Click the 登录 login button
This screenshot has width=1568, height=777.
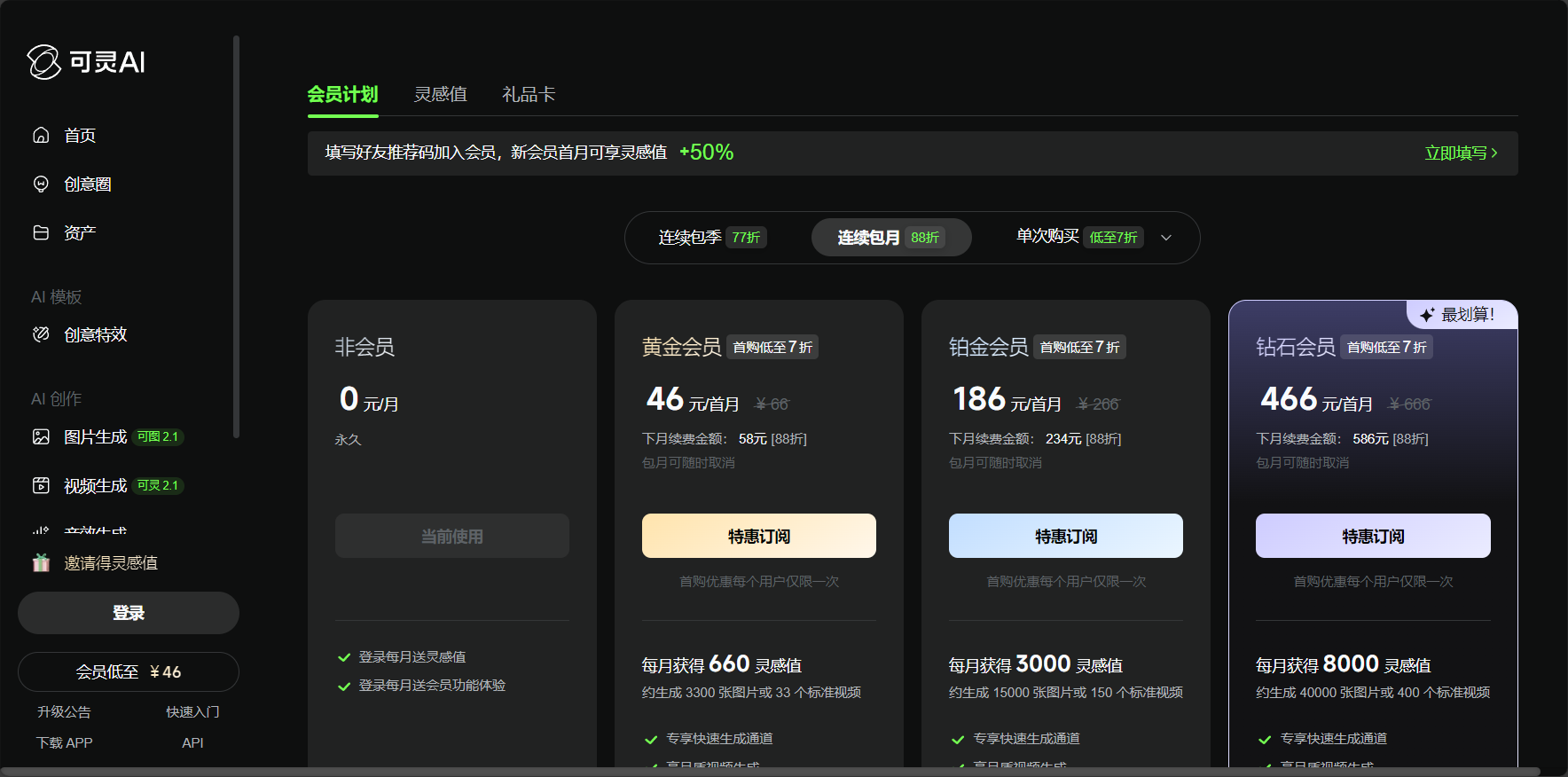(x=129, y=613)
